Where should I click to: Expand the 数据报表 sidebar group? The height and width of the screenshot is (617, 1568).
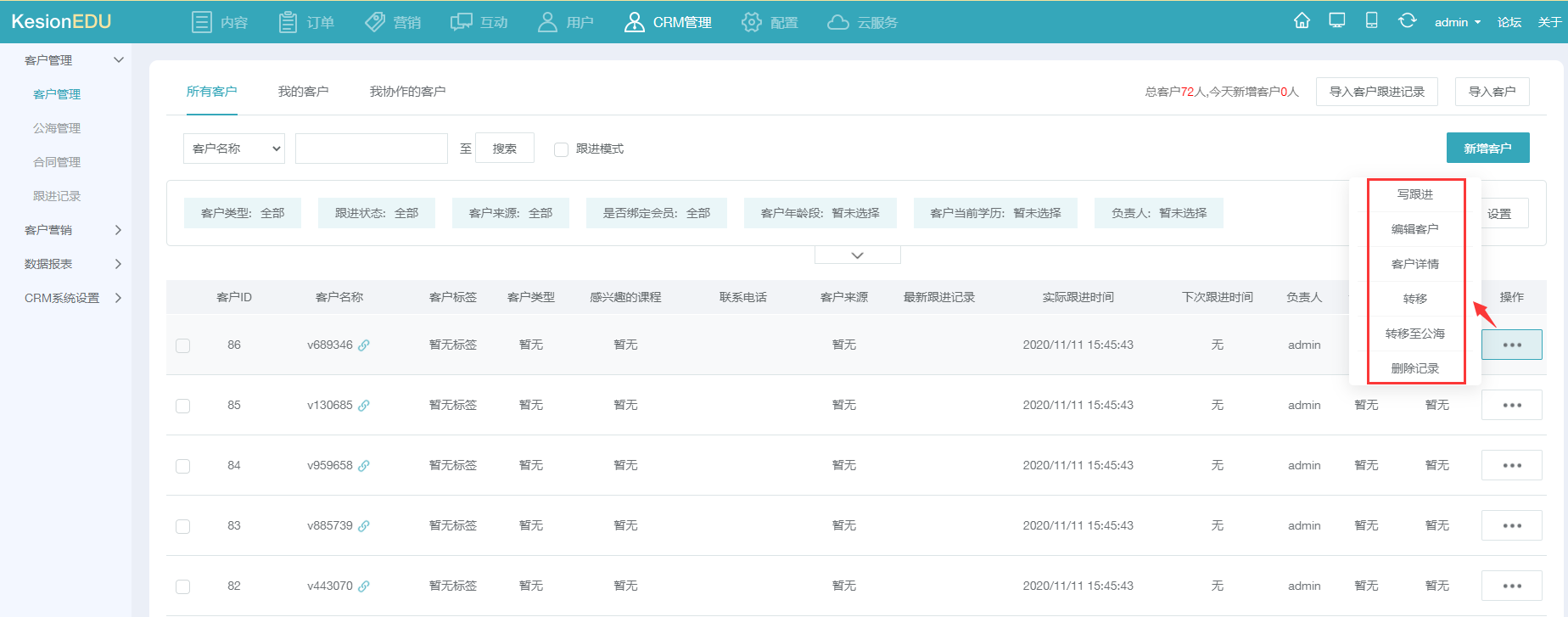[x=118, y=264]
